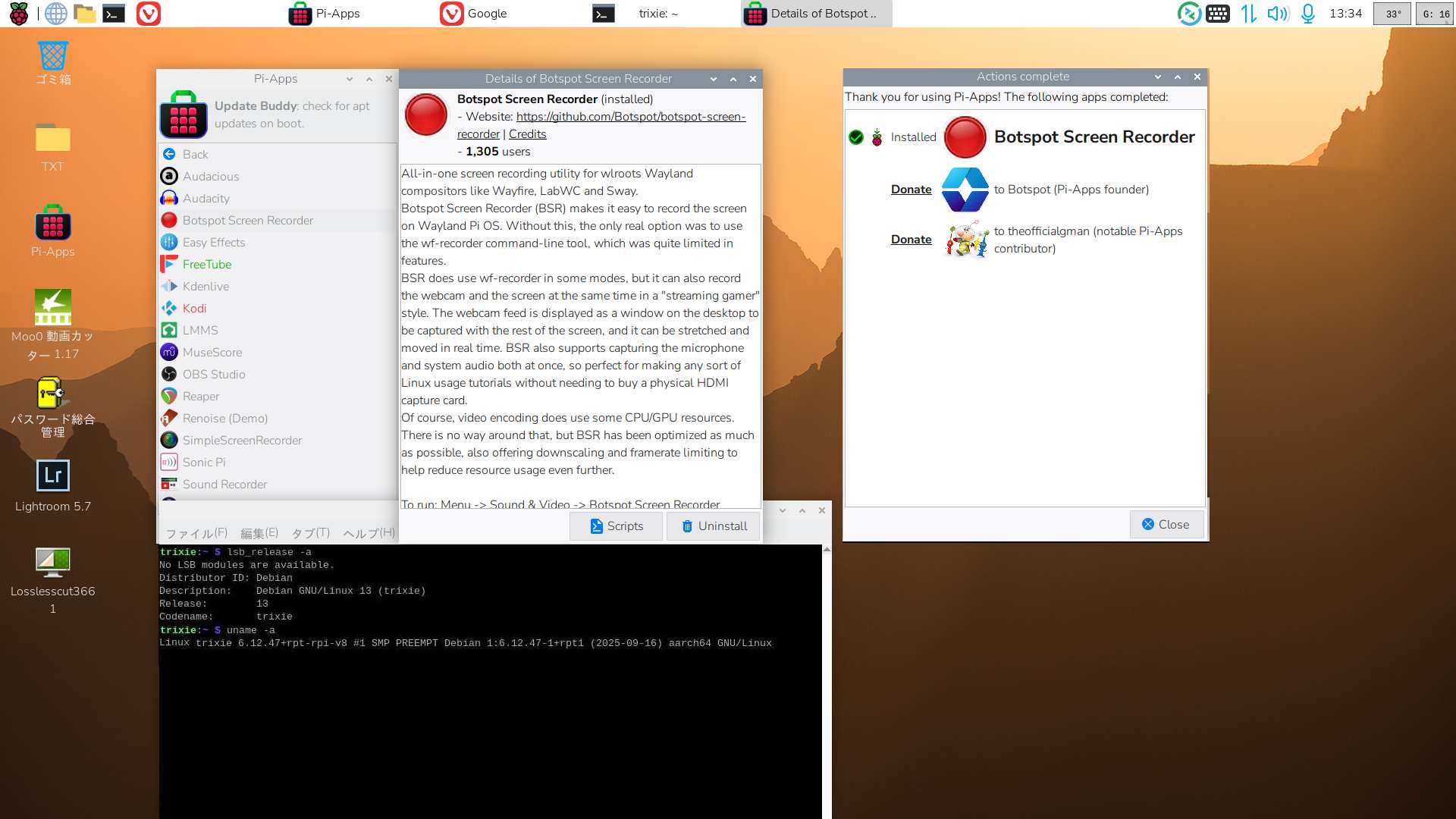Click Donate to Botspot link
Screen dimensions: 1456x819
point(911,190)
